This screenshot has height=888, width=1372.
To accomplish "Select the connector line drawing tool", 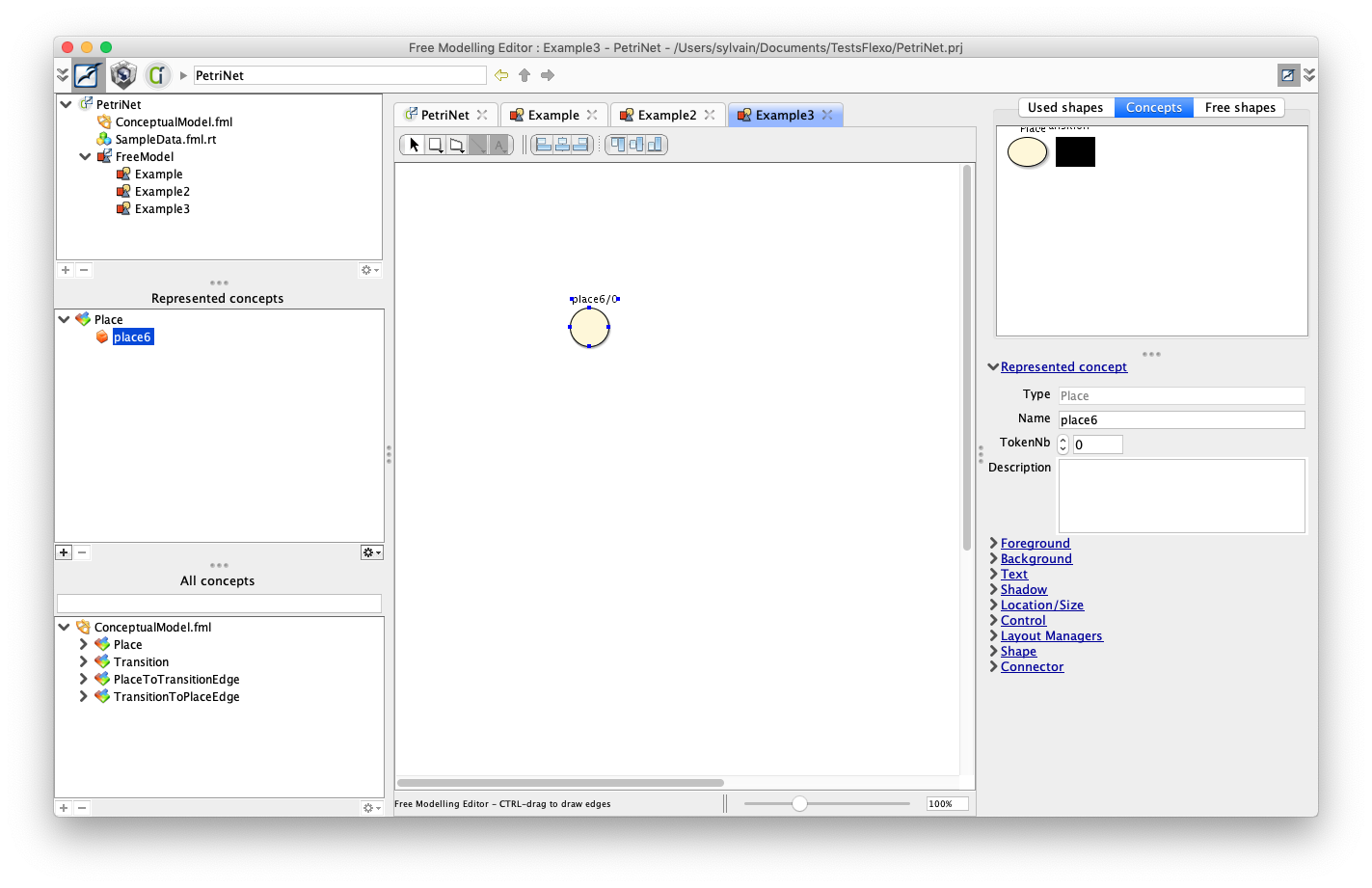I will 477,145.
